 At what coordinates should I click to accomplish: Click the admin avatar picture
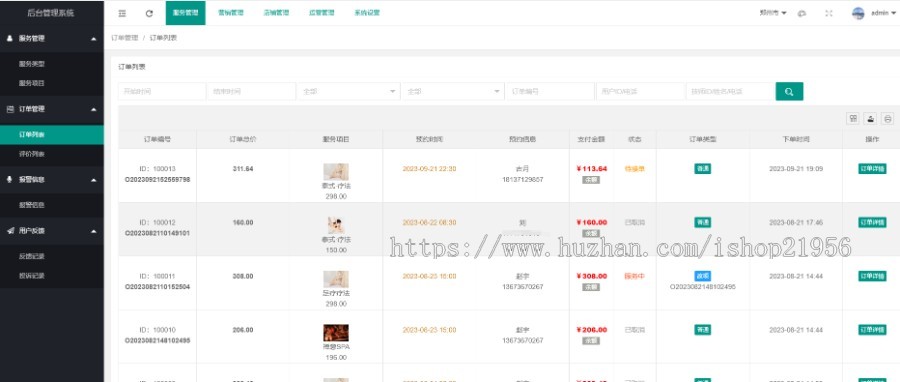pos(858,13)
